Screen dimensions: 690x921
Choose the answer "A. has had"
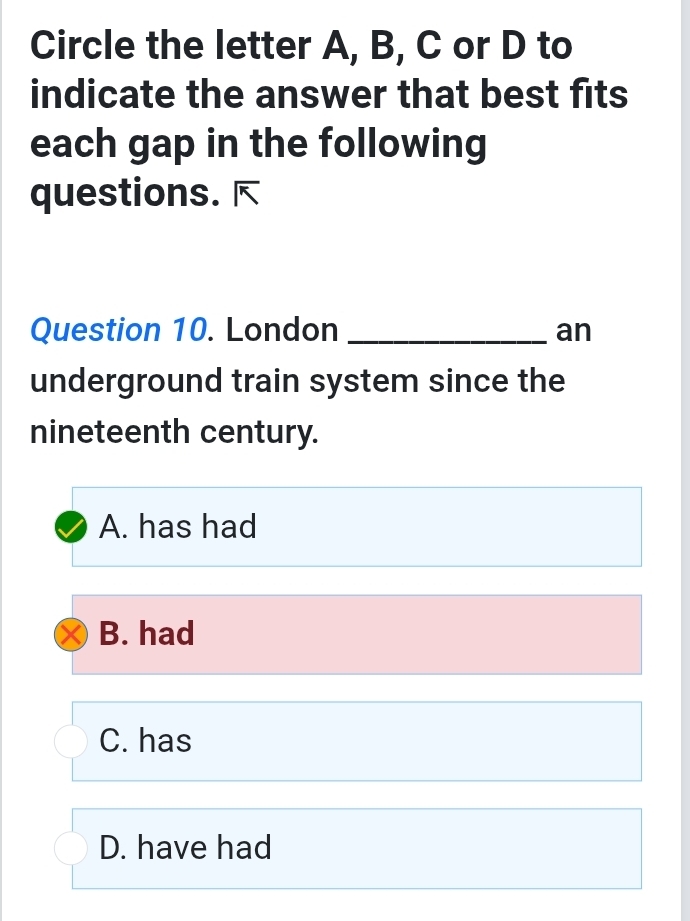(355, 527)
